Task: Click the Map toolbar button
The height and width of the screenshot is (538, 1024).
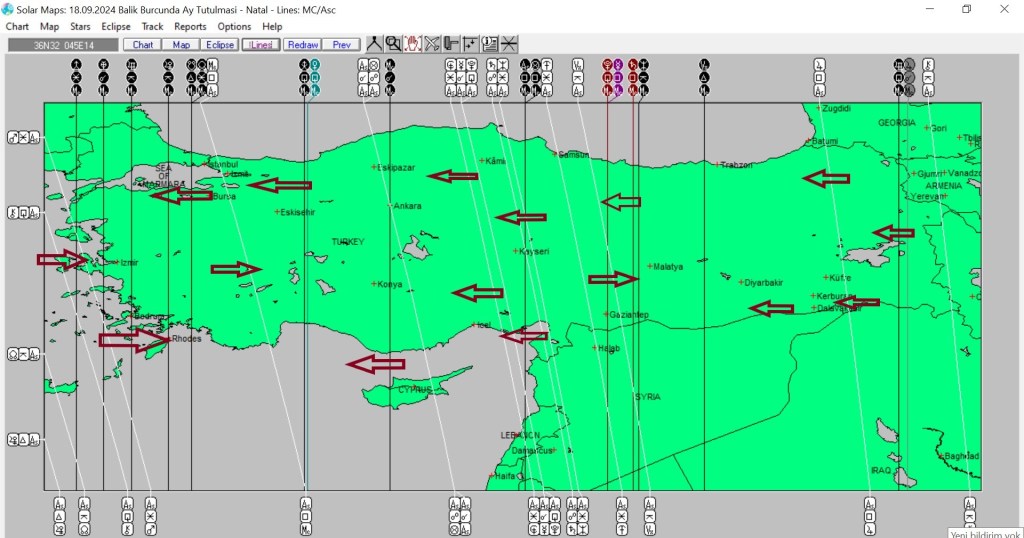Action: point(181,45)
